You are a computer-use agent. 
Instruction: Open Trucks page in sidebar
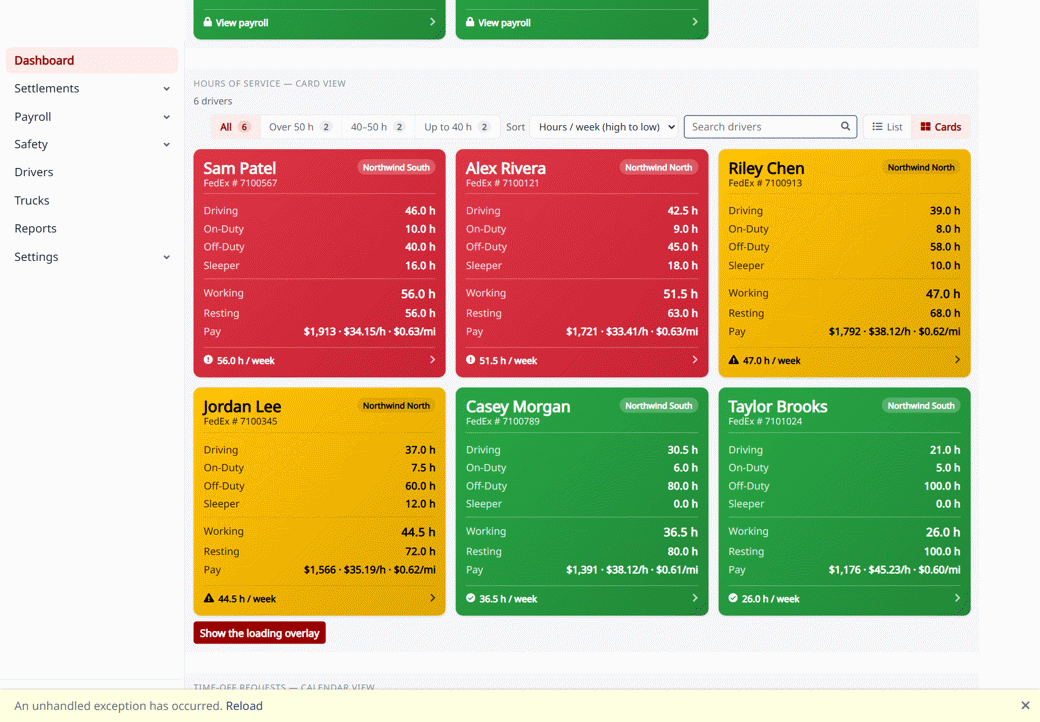[x=92, y=200]
